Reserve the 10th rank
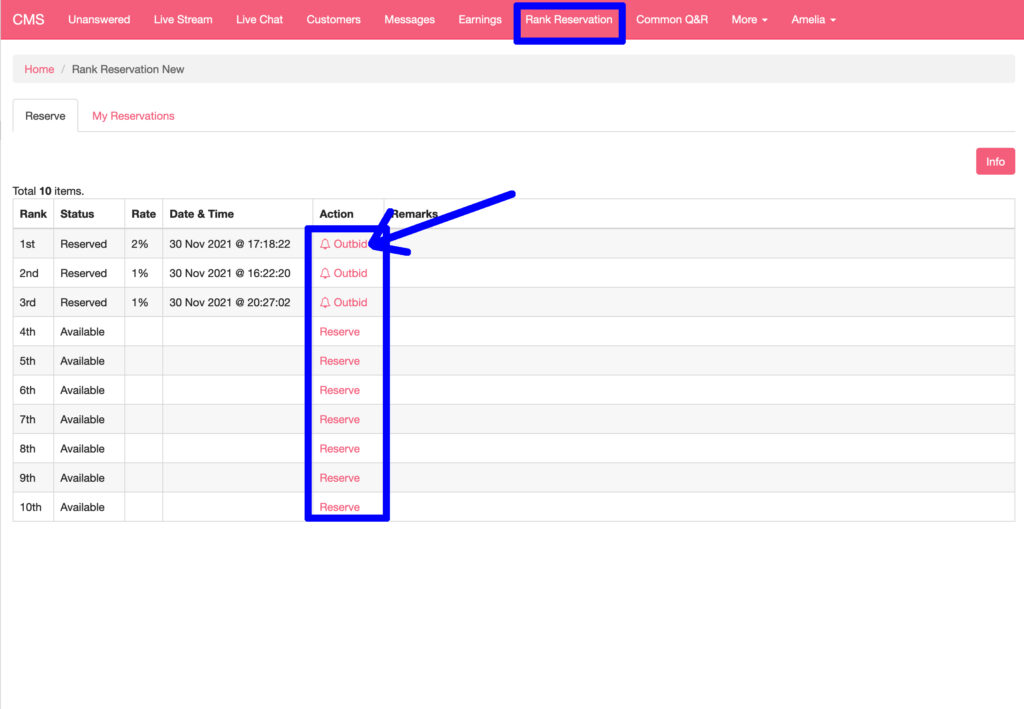1024x709 pixels. click(x=340, y=507)
